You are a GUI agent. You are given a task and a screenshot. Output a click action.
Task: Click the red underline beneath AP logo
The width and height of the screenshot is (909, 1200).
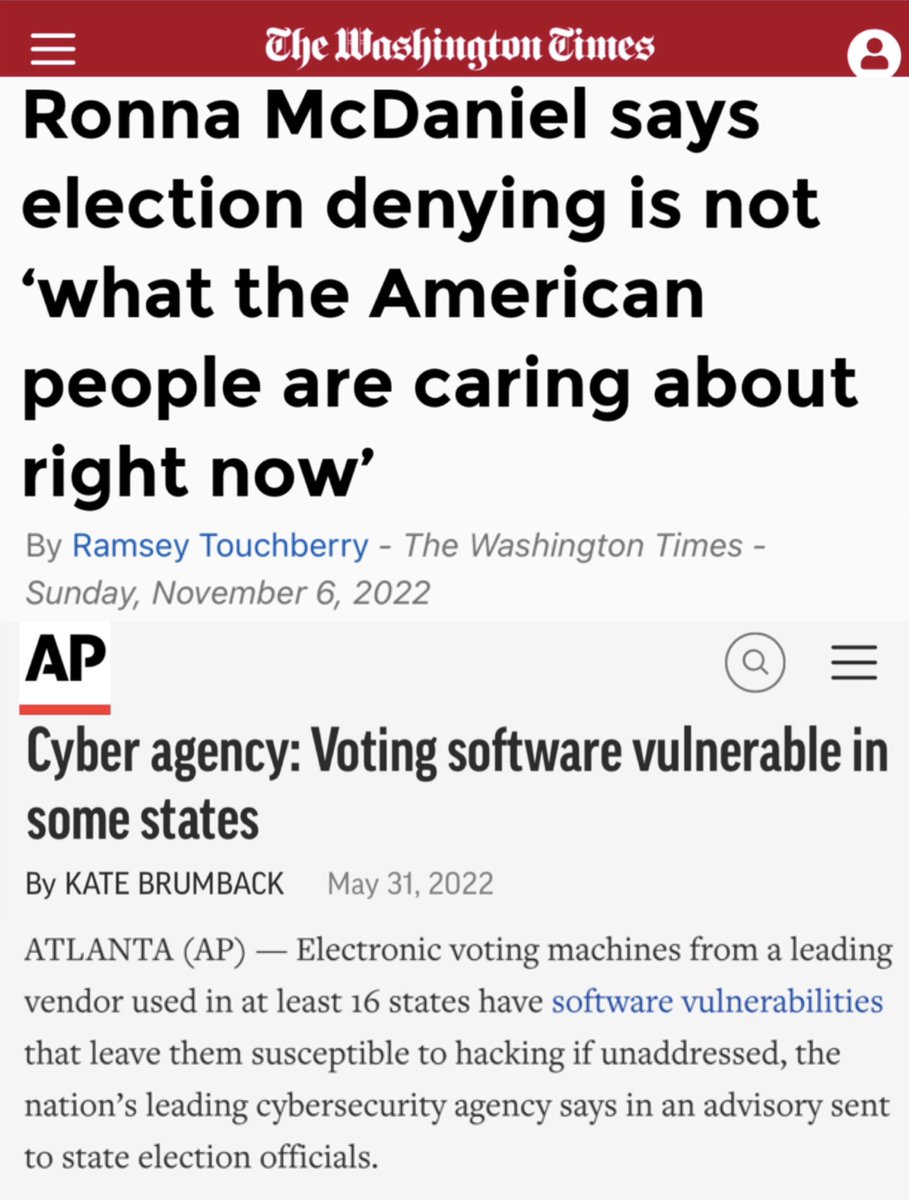[65, 709]
